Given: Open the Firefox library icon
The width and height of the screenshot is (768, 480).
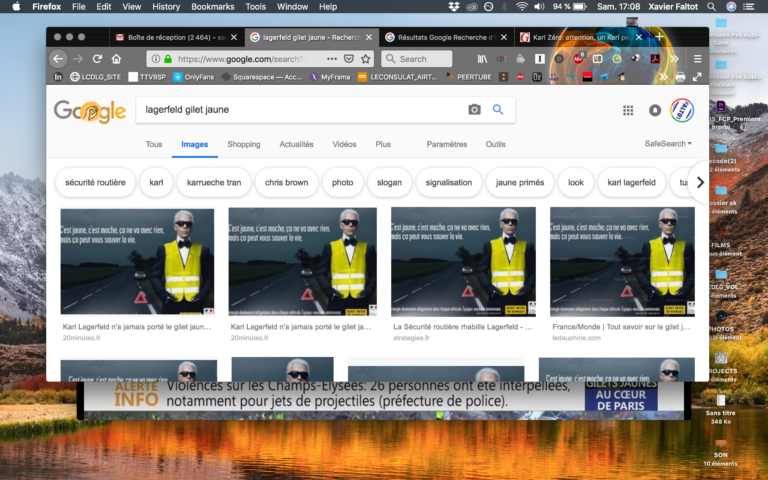Looking at the screenshot, I should (482, 59).
